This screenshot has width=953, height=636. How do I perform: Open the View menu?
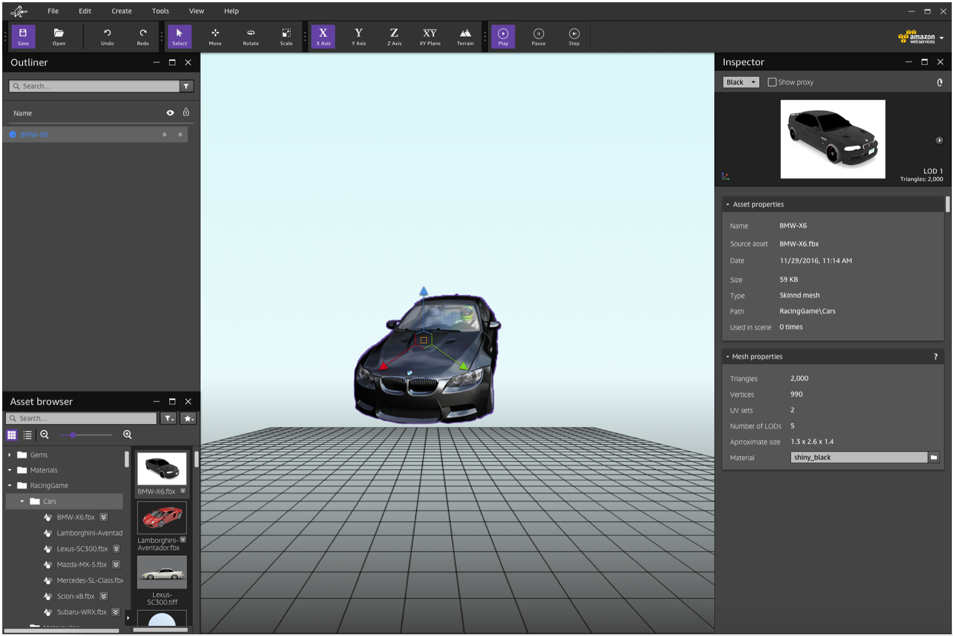pyautogui.click(x=196, y=11)
